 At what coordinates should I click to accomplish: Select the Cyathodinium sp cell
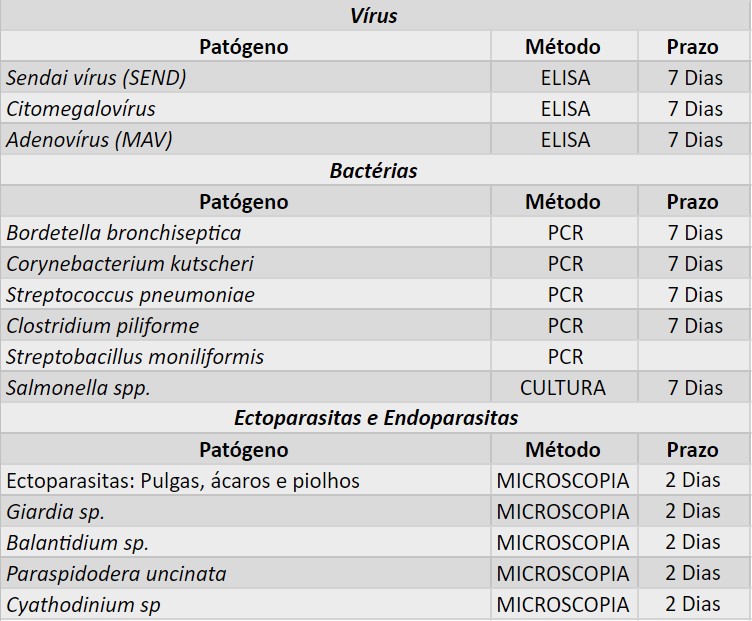pyautogui.click(x=83, y=605)
